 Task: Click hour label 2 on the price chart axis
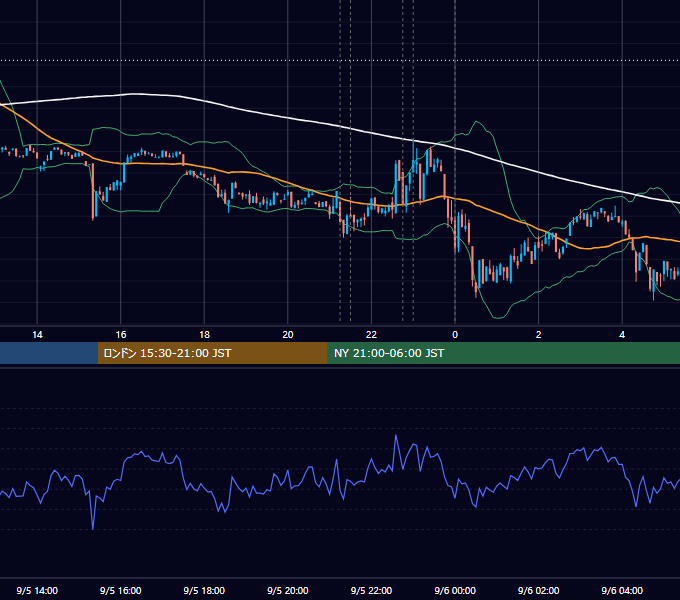(539, 335)
